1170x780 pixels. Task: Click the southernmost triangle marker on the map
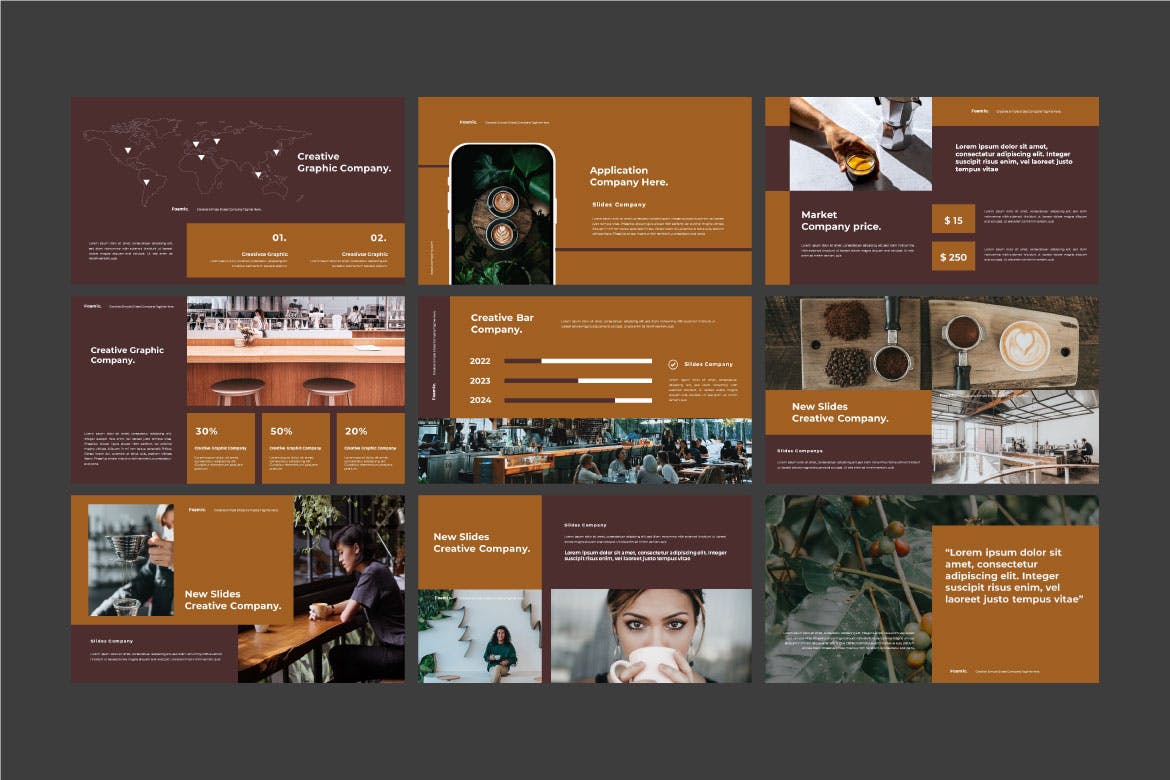[x=146, y=182]
